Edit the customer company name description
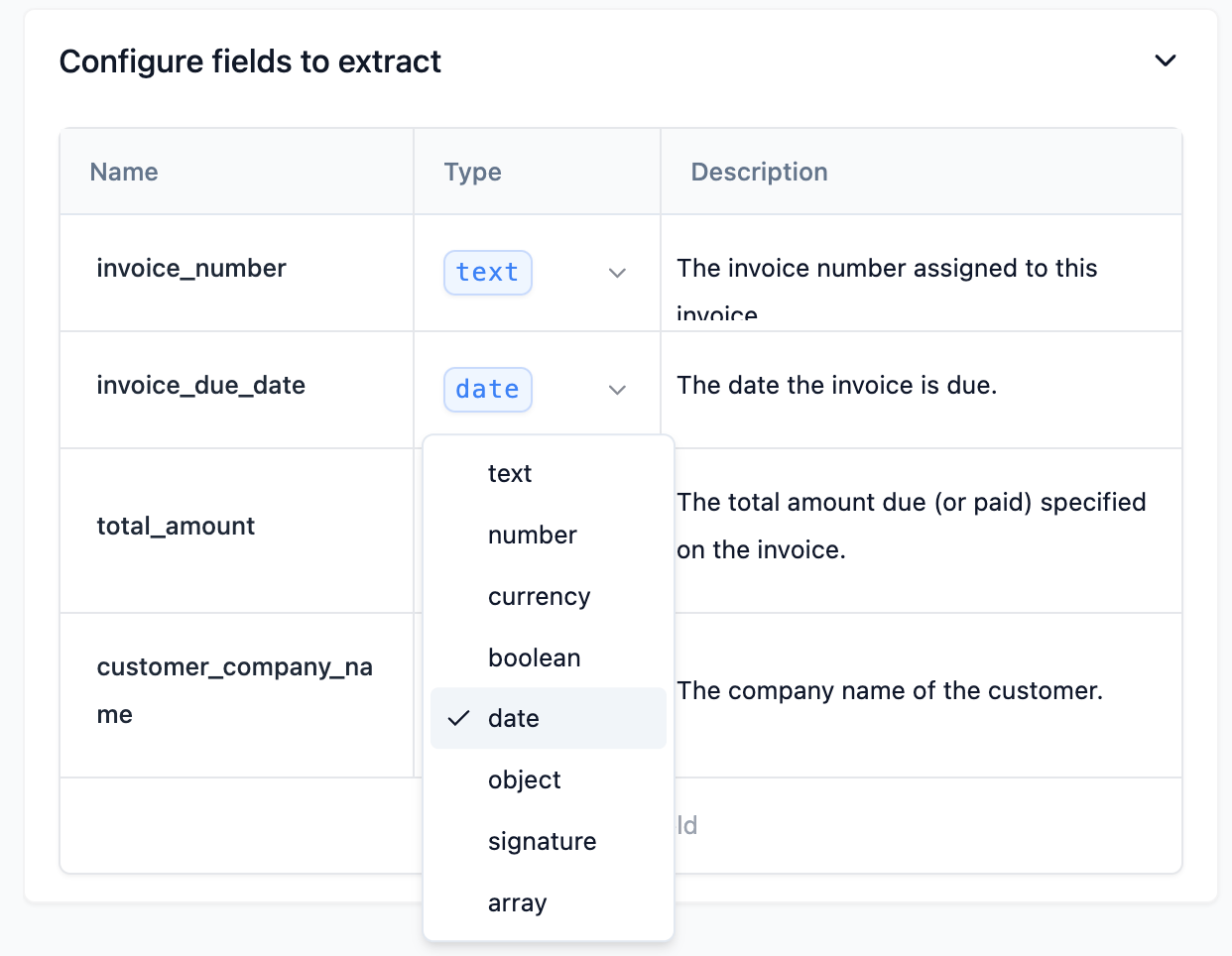The width and height of the screenshot is (1232, 956). [890, 691]
